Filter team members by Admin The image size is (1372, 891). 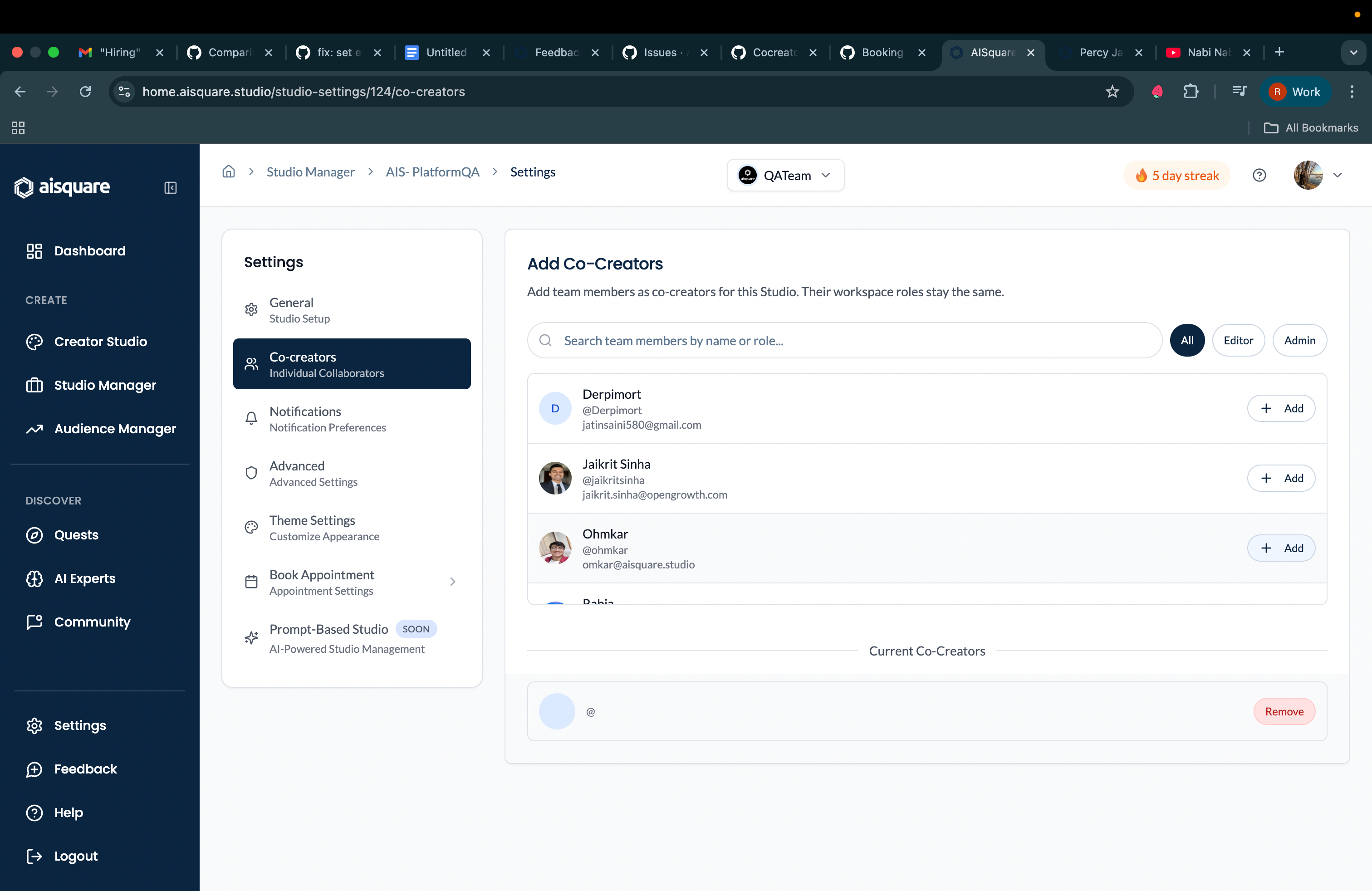coord(1299,341)
